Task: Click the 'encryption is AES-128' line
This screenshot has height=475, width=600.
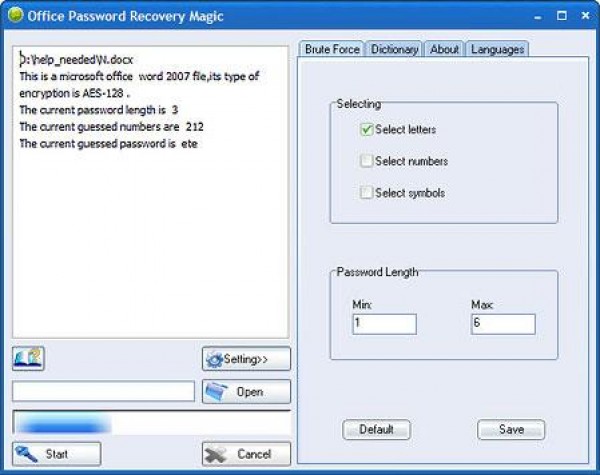Action: tap(75, 93)
